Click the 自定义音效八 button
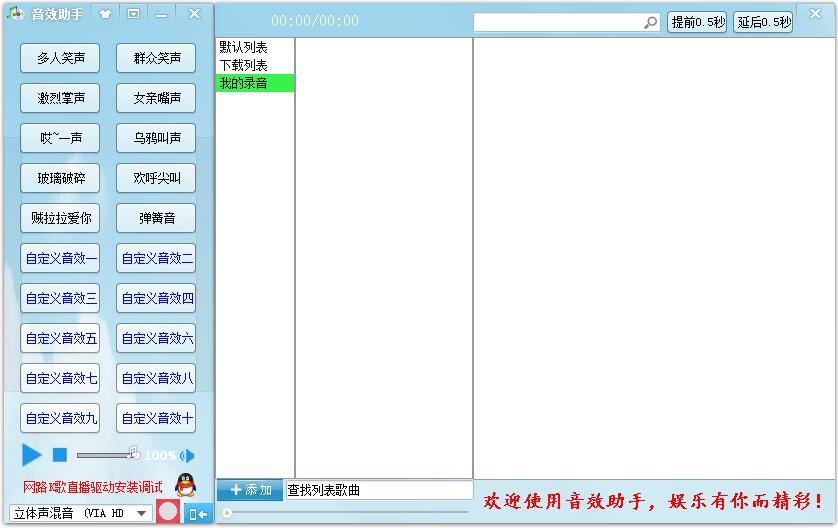Viewport: 838px width, 528px height. 156,378
